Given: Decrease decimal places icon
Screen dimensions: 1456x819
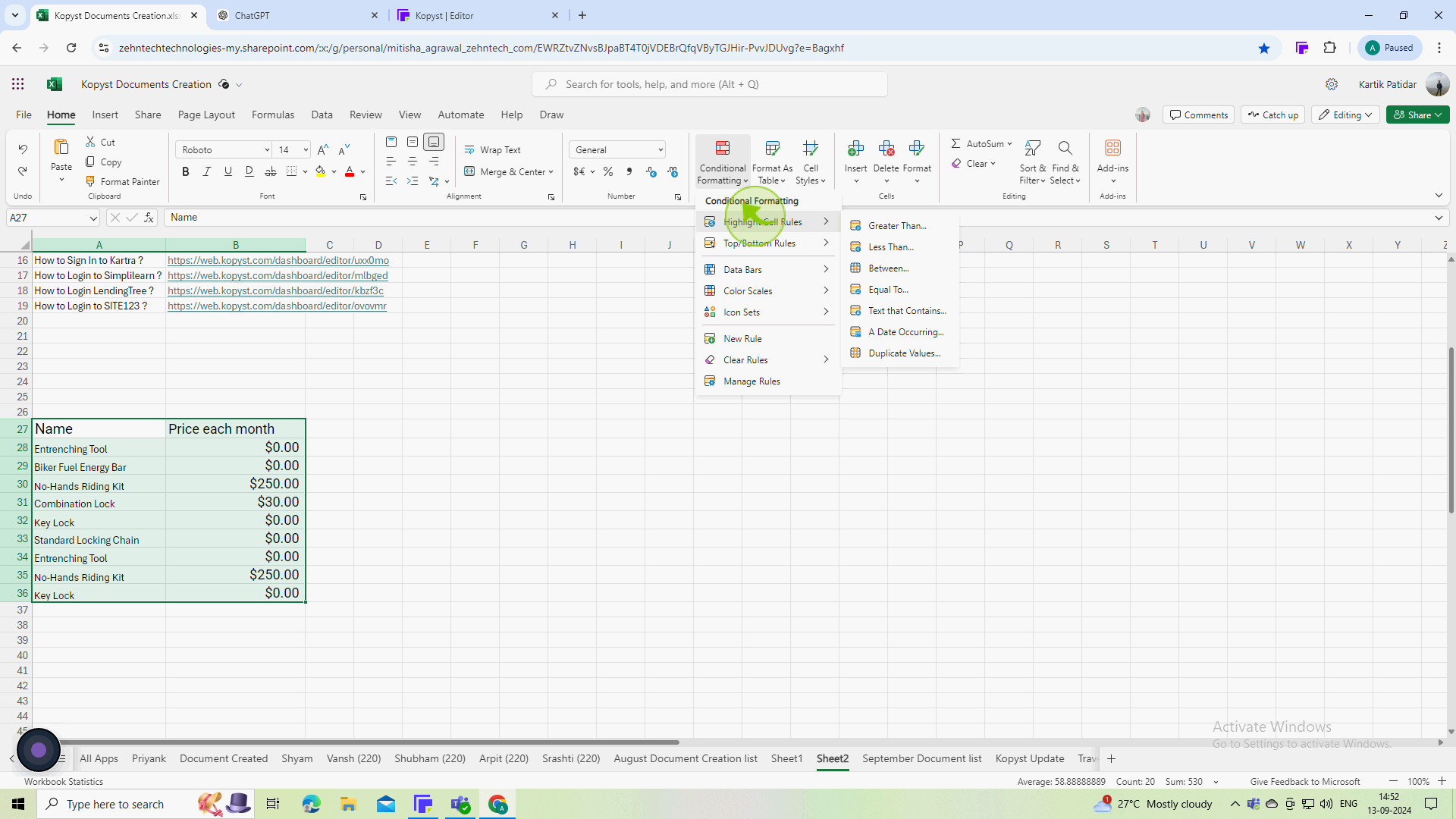Looking at the screenshot, I should tap(673, 171).
